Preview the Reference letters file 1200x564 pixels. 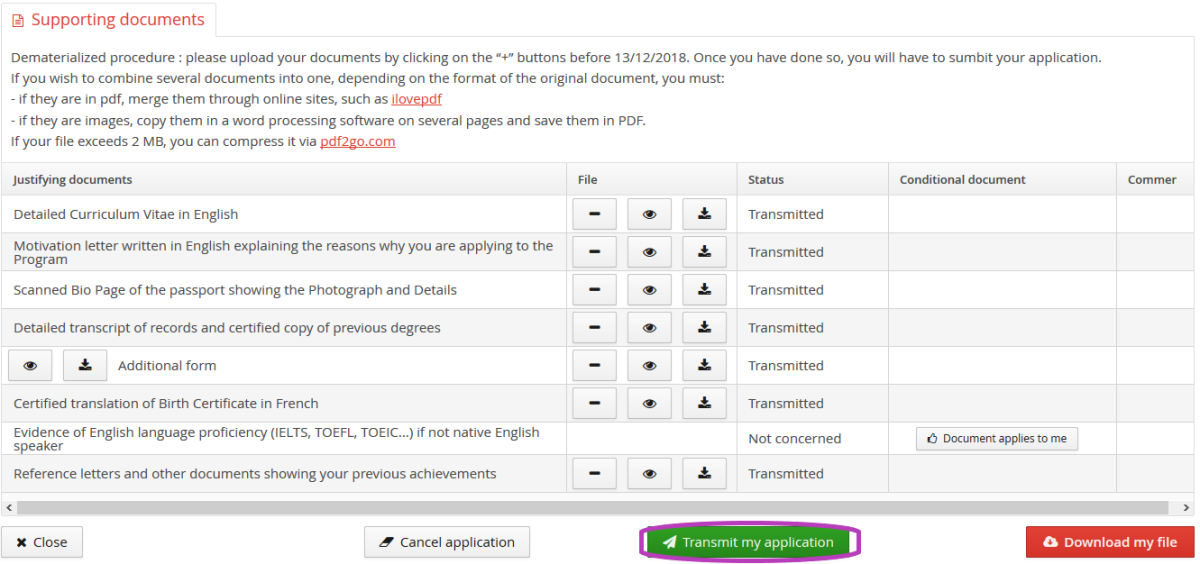(649, 474)
